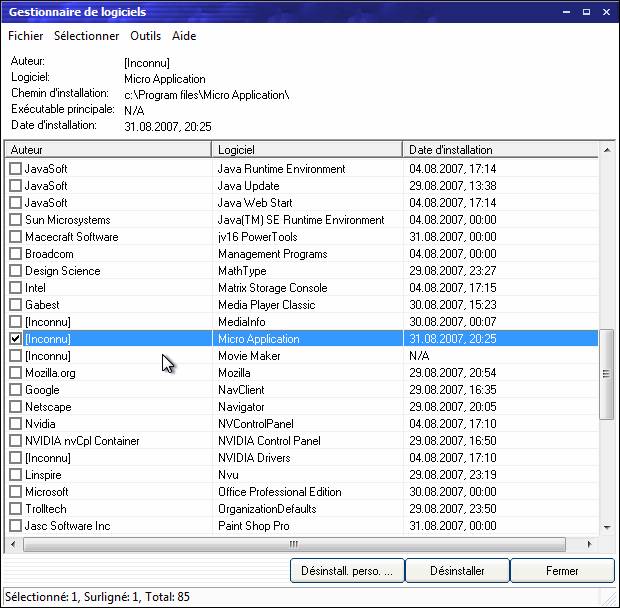The height and width of the screenshot is (608, 620).
Task: Tick the NVIDIA nvCpl Container checkbox
Action: pyautogui.click(x=15, y=441)
